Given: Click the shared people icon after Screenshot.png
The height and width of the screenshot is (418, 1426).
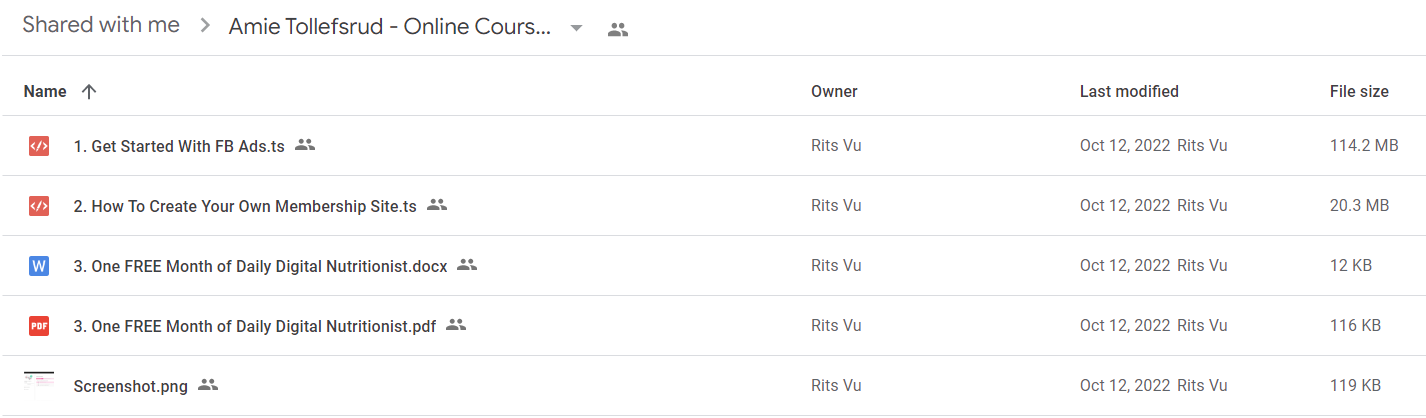Looking at the screenshot, I should [x=208, y=385].
